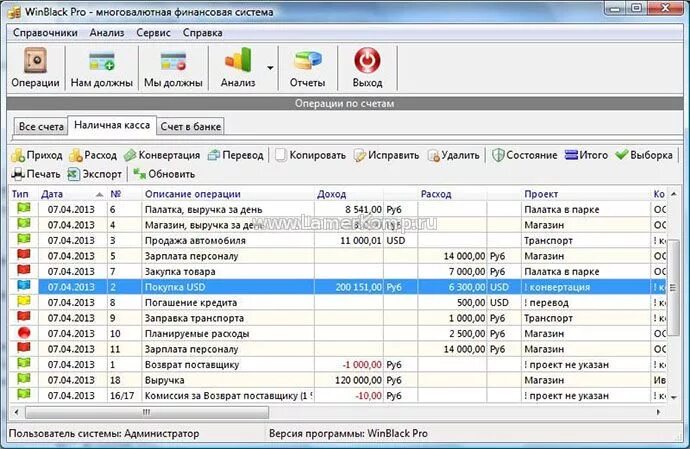Switch to Наличная касса tab
Viewport: 690px width, 449px height.
pos(112,125)
